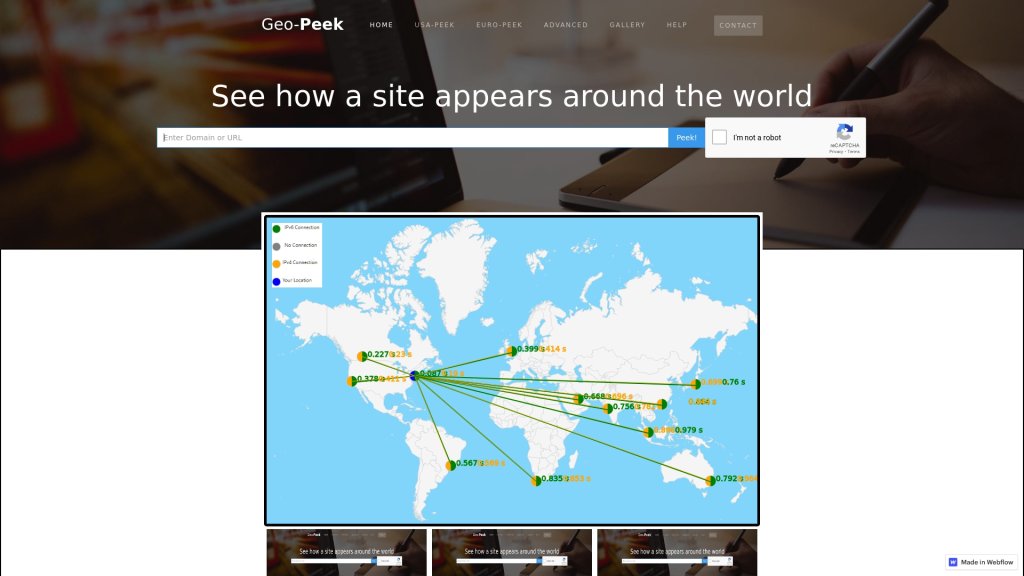Screen dimensions: 1024x576
Task: Click the Made in Webflow badge
Action: pos(982,562)
